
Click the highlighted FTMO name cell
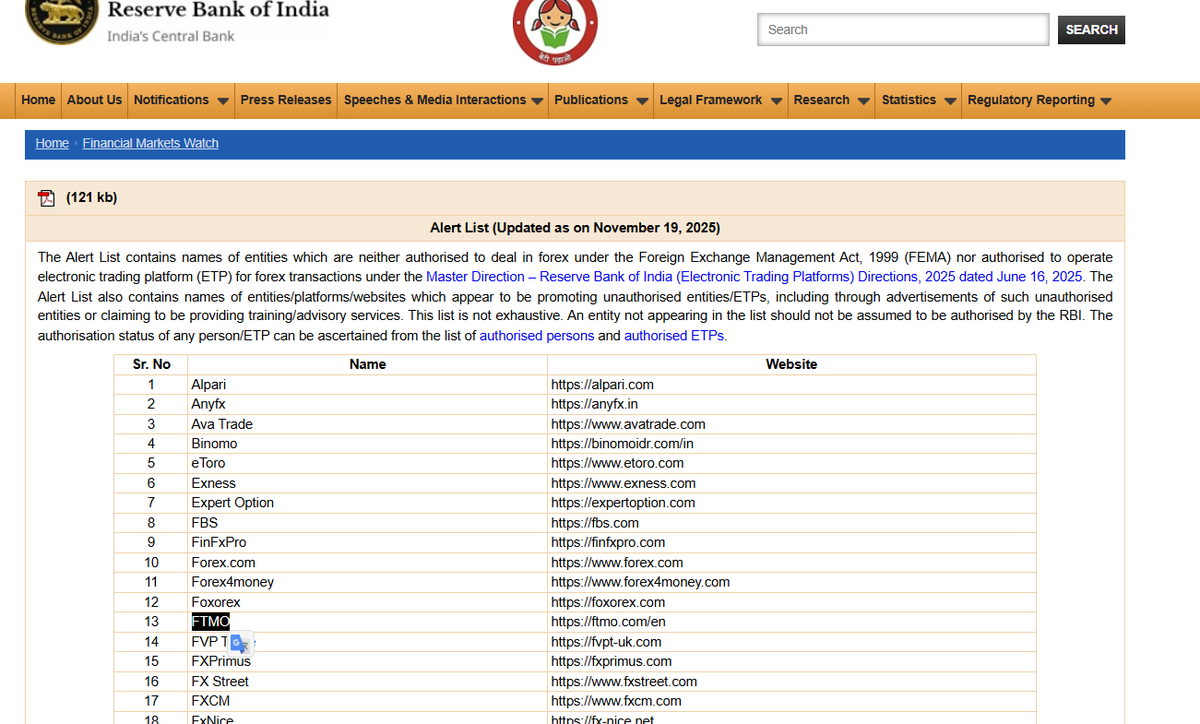[367, 622]
